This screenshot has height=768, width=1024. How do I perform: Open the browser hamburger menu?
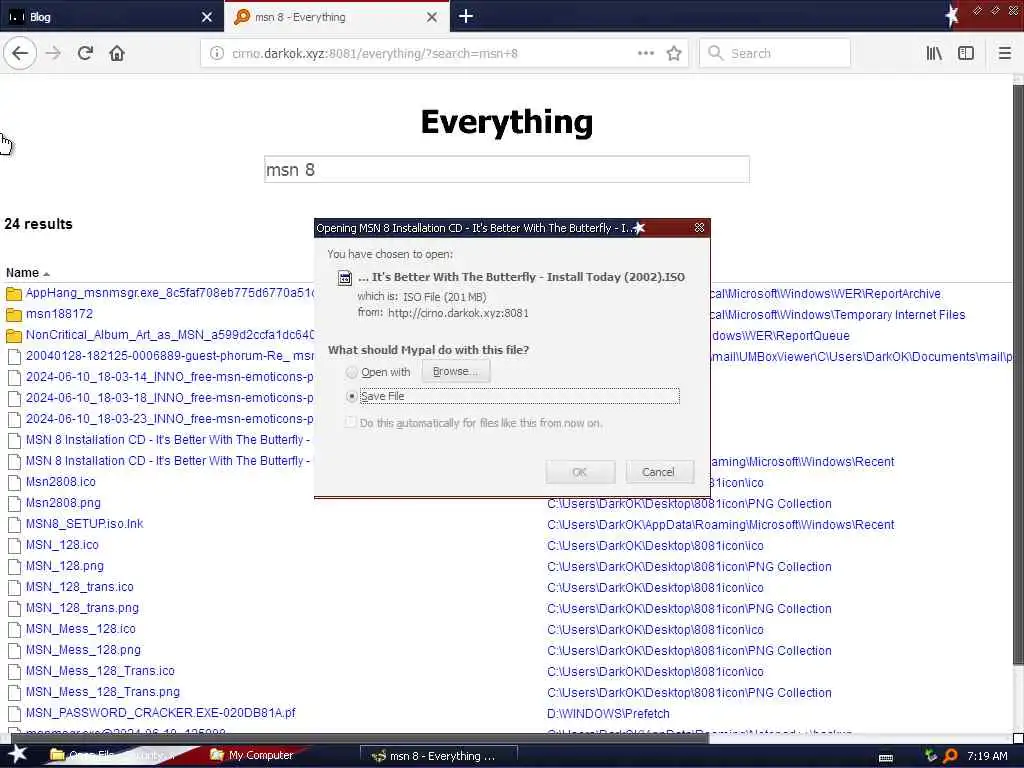[1004, 53]
